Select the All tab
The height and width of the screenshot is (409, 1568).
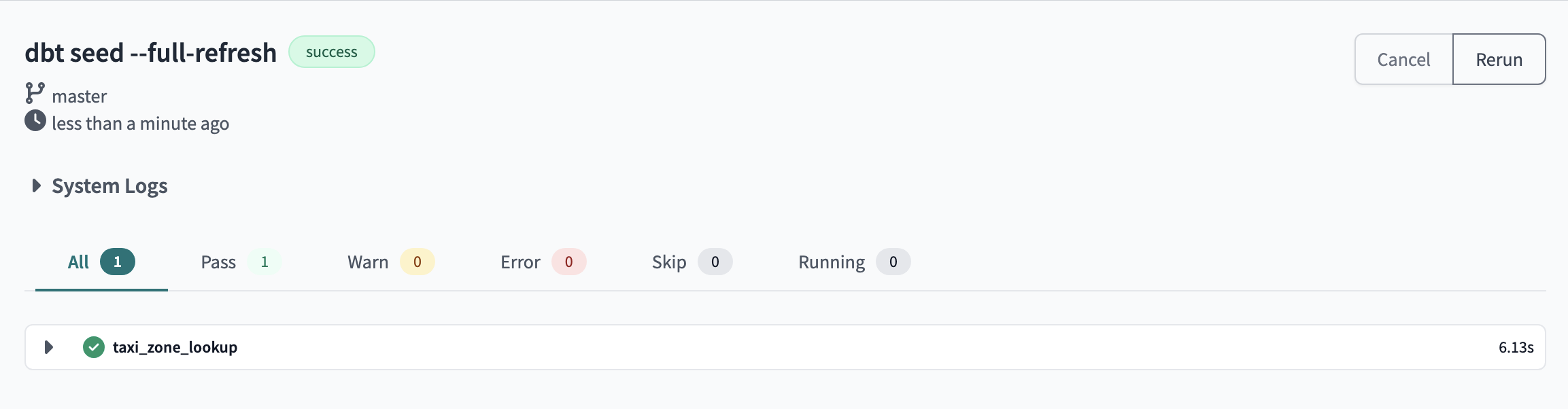pos(101,262)
